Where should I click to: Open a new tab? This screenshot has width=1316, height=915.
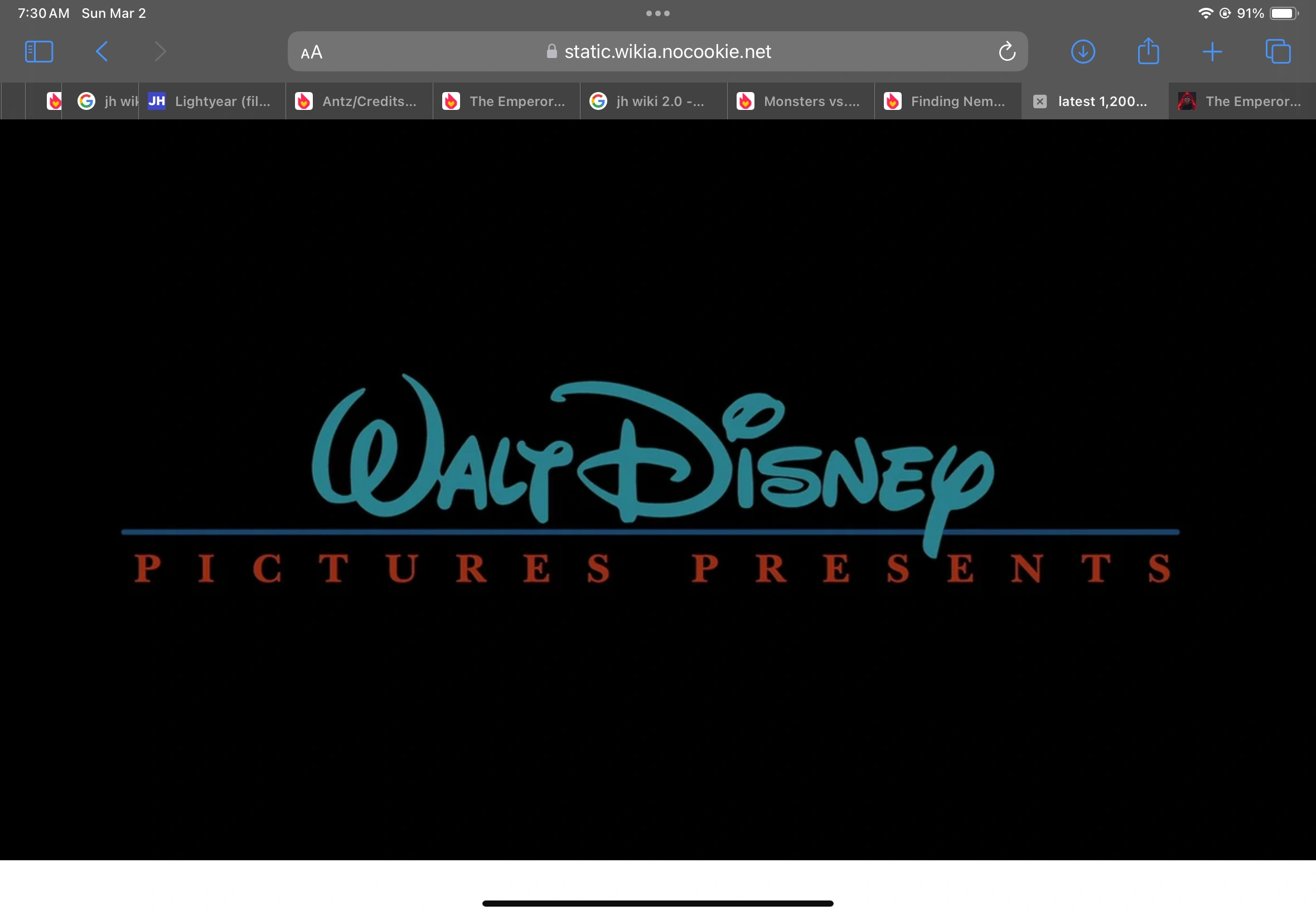pyautogui.click(x=1212, y=51)
